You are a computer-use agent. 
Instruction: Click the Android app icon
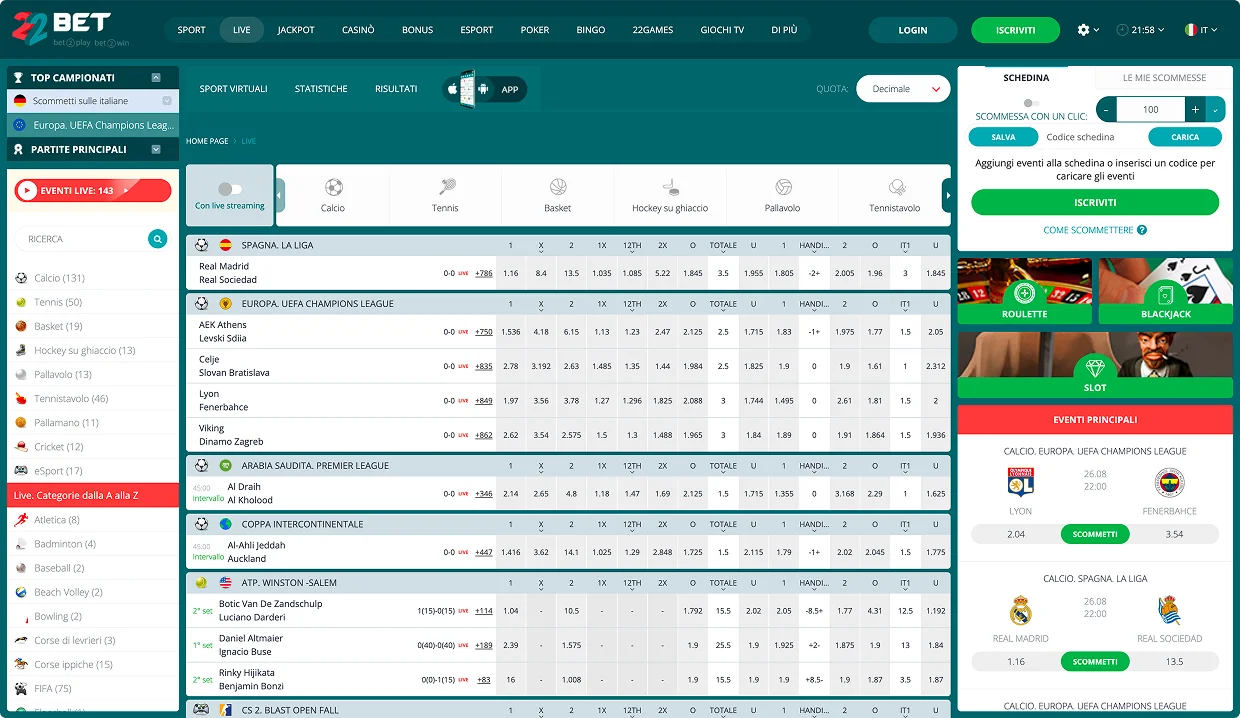[484, 89]
